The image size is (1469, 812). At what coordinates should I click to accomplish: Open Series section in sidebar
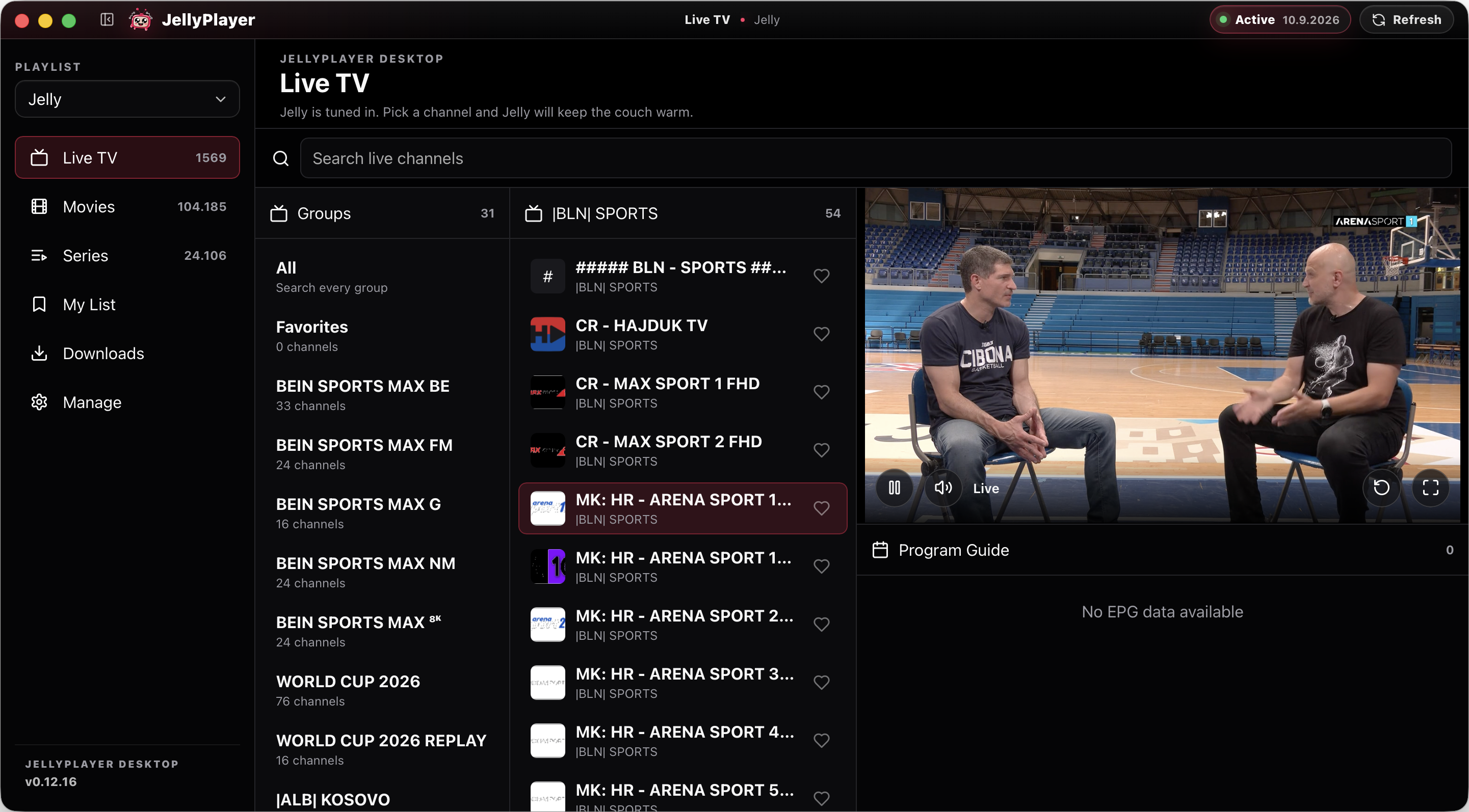click(127, 256)
